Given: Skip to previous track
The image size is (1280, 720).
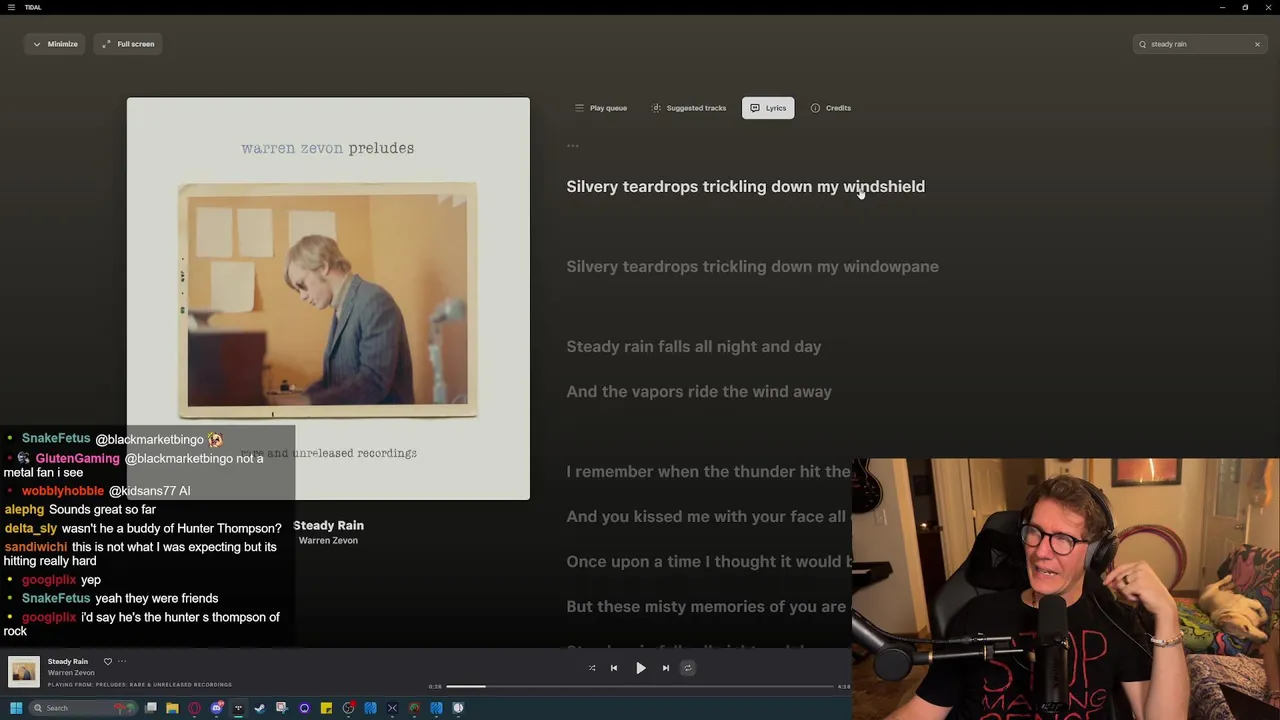Looking at the screenshot, I should 614,668.
